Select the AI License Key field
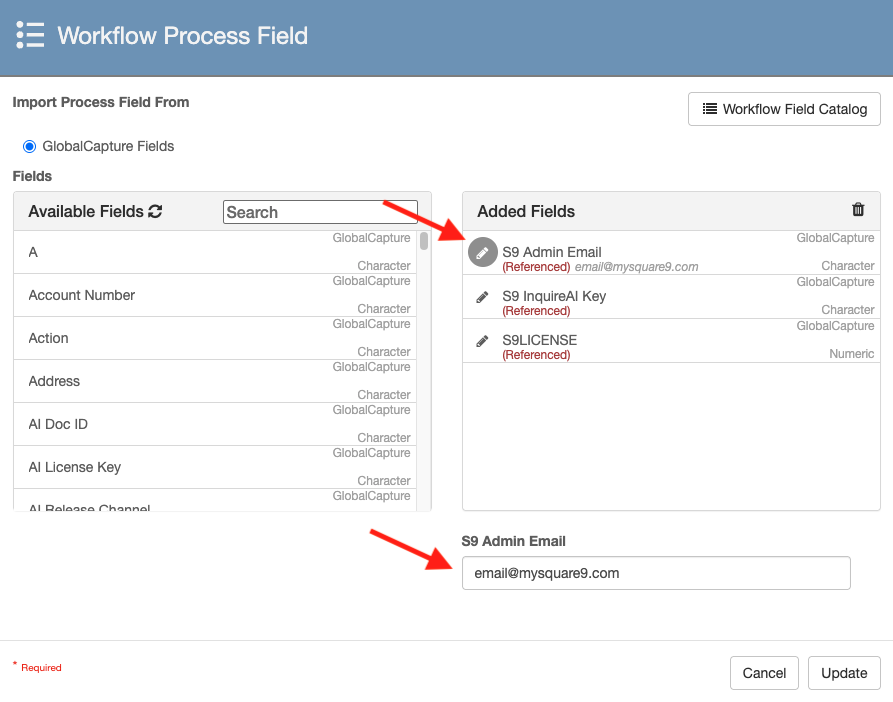The image size is (893, 702). (75, 467)
